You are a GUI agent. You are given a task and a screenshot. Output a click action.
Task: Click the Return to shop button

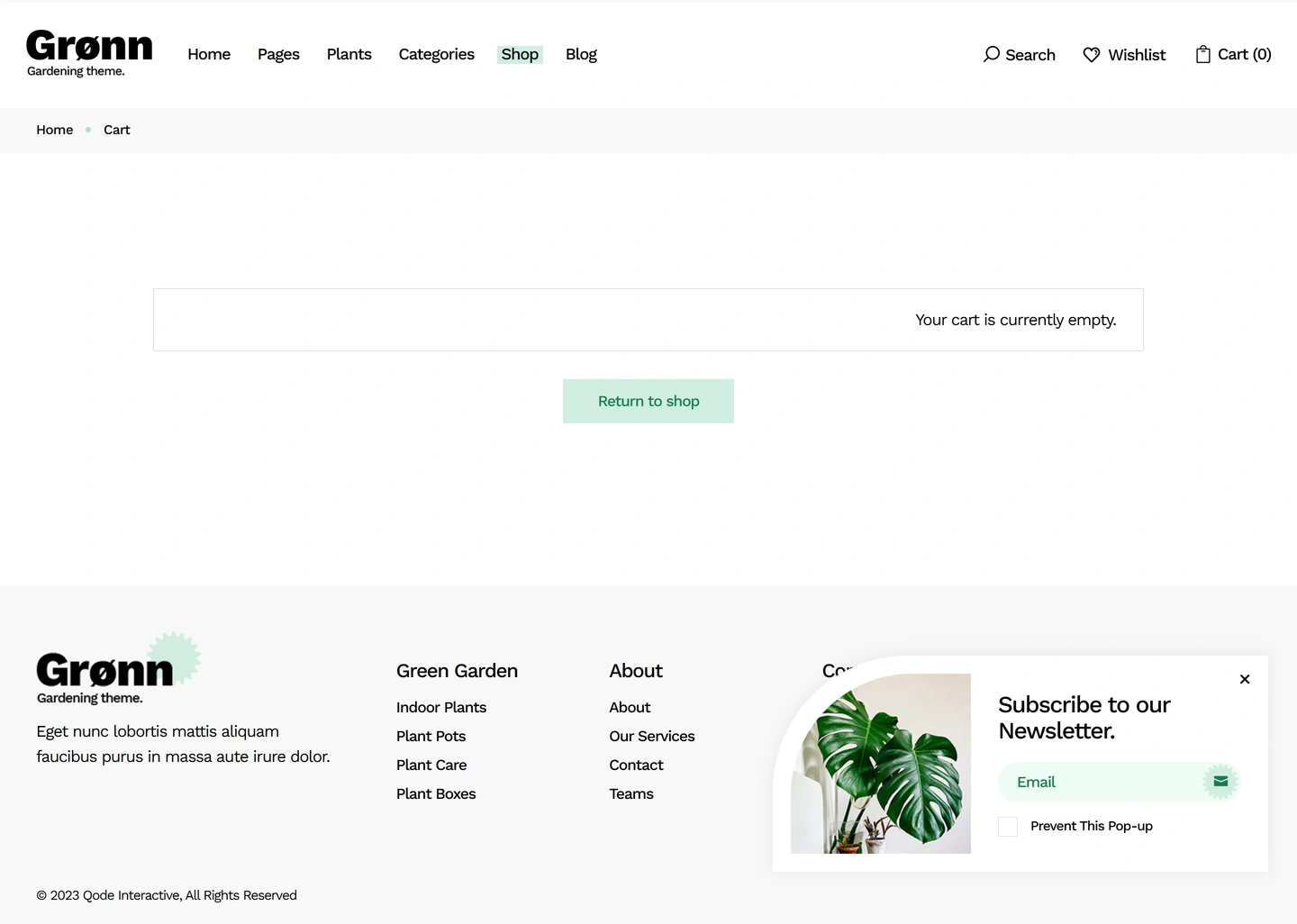tap(648, 401)
